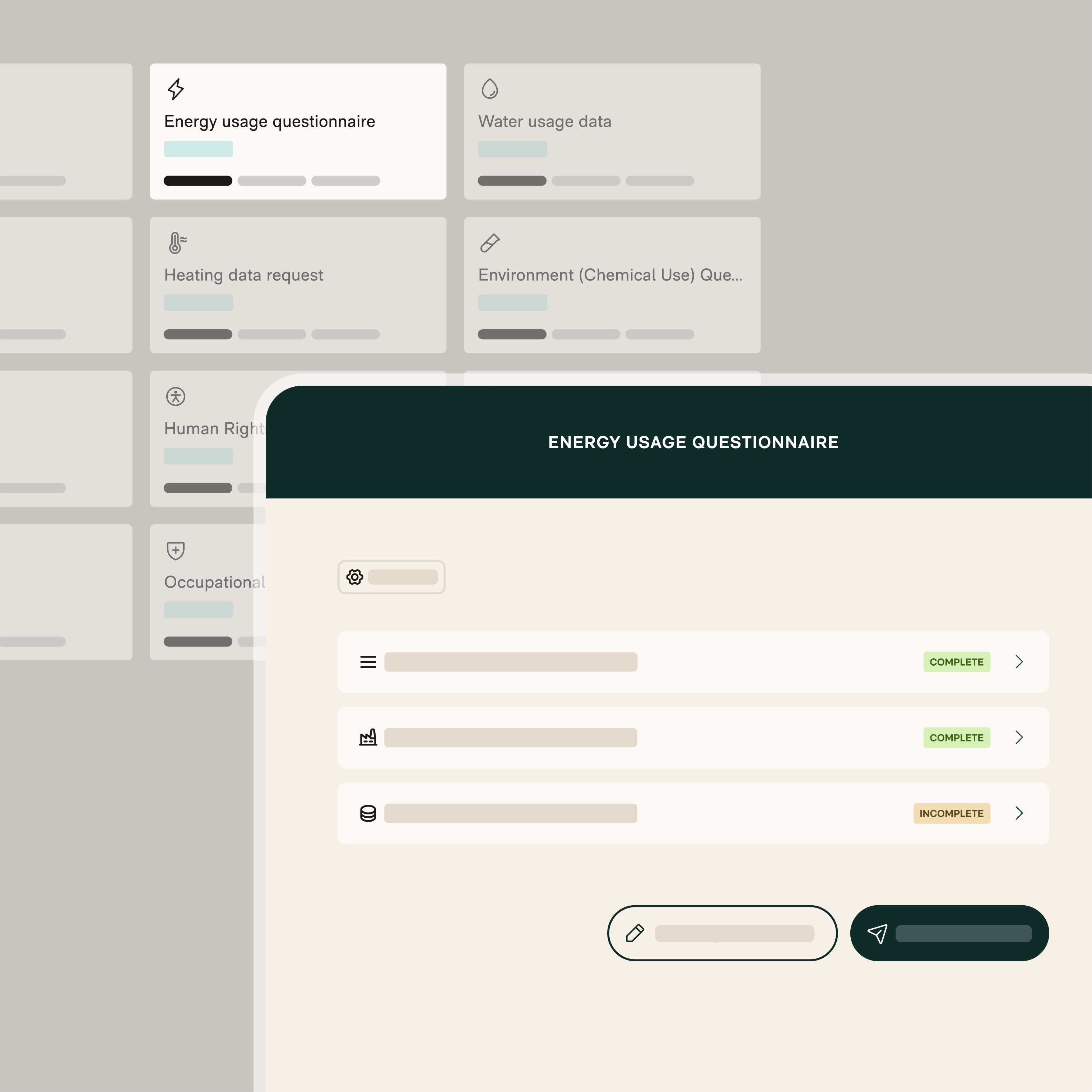Open the Occupational card

[x=208, y=593]
